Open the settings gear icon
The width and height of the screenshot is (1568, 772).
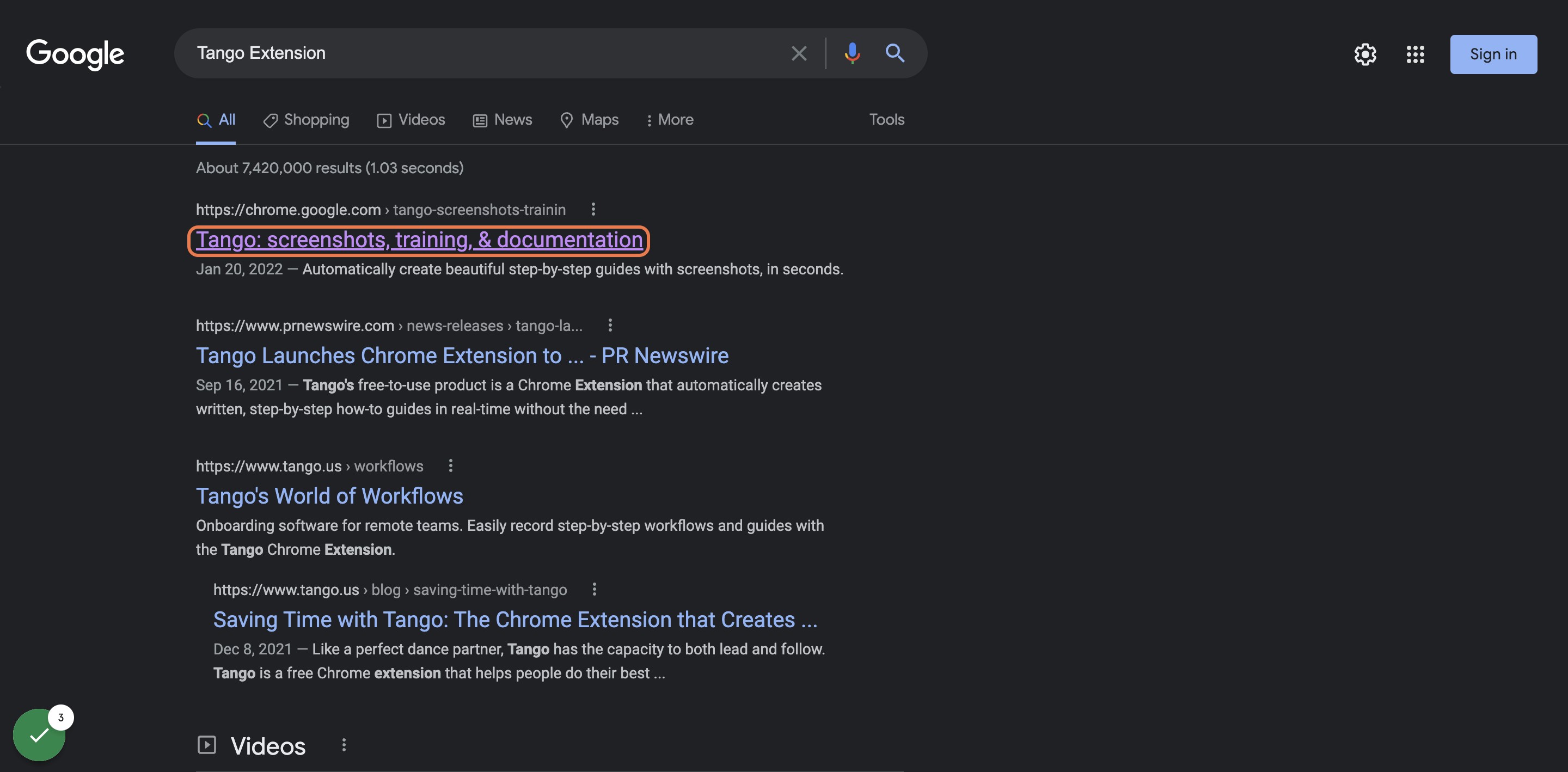(x=1365, y=54)
